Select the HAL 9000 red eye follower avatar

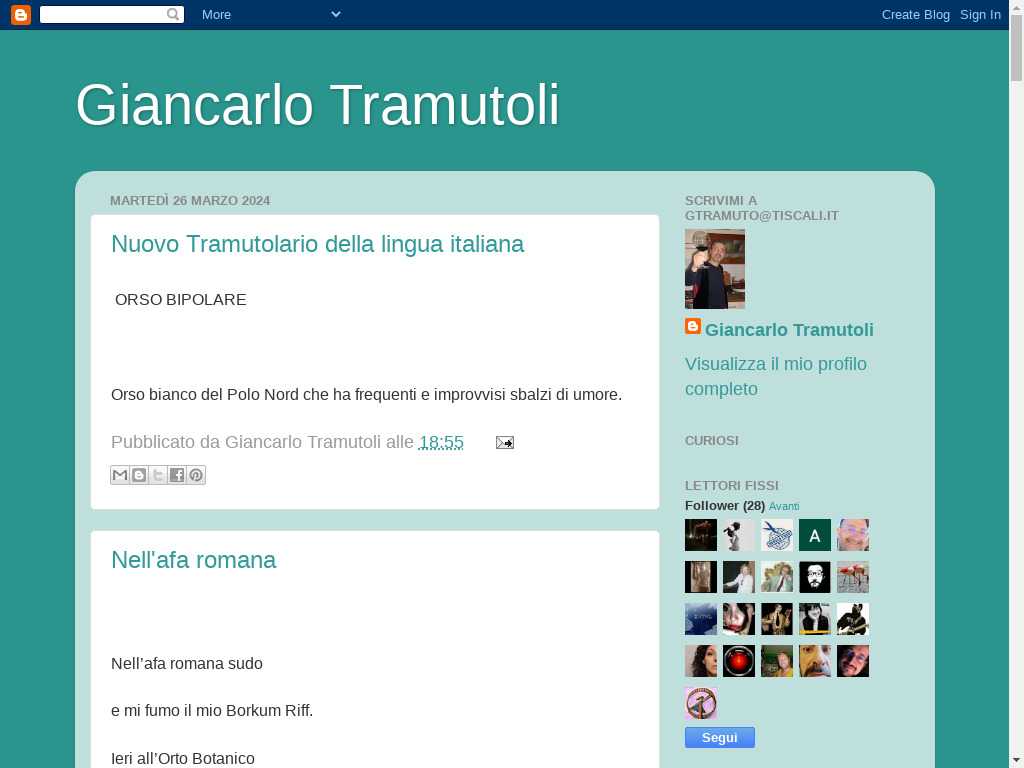coord(739,661)
